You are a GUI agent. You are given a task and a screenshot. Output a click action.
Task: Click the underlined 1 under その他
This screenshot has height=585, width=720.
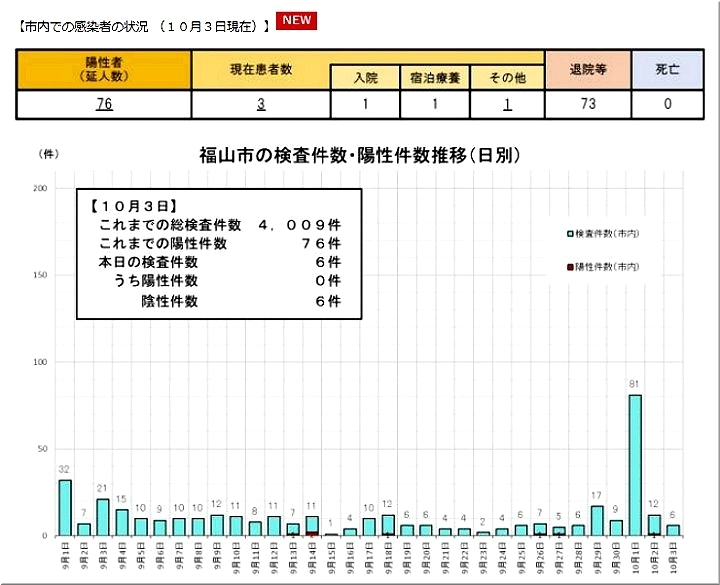click(507, 104)
